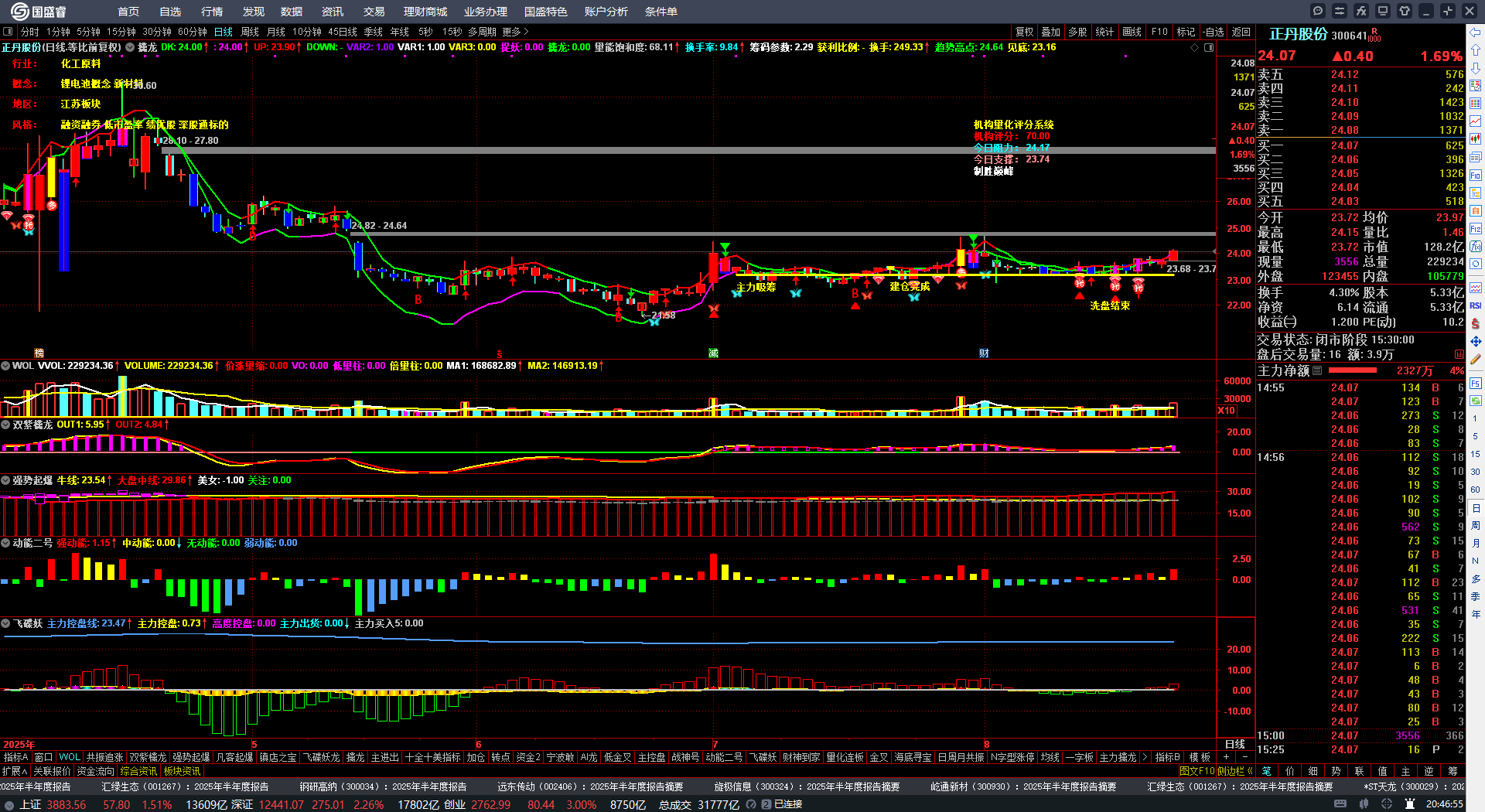The height and width of the screenshot is (812, 1485).
Task: Open the settings sliders icon in title bar
Action: click(x=1340, y=11)
